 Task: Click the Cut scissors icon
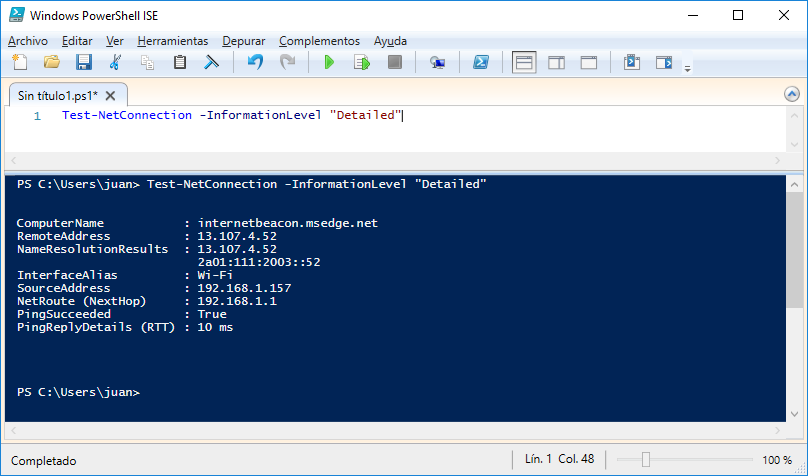coord(115,62)
